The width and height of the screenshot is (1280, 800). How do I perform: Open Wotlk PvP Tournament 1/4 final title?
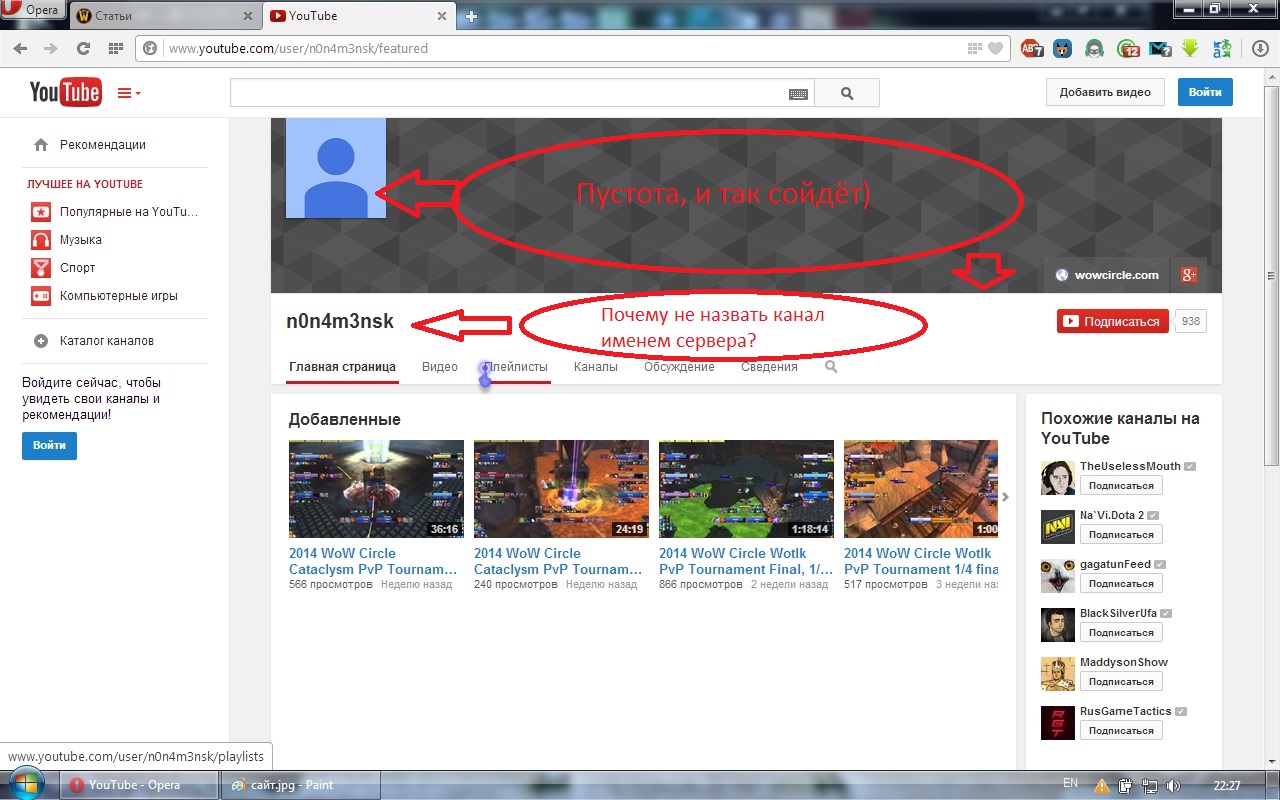921,561
